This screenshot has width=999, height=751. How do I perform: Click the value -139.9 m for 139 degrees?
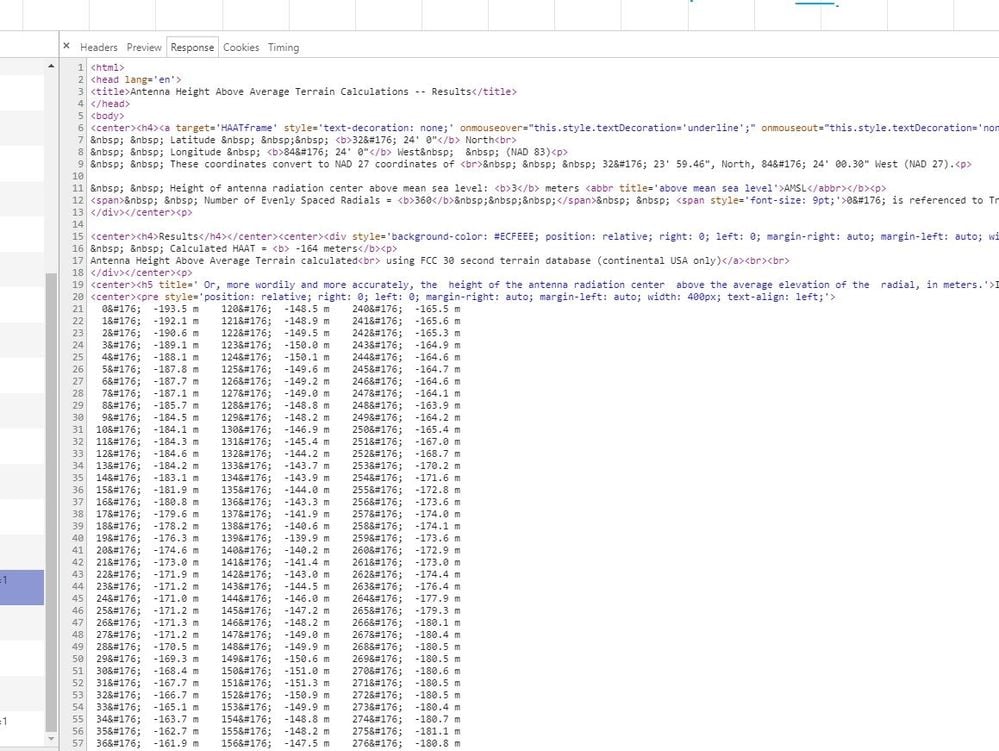tap(307, 538)
